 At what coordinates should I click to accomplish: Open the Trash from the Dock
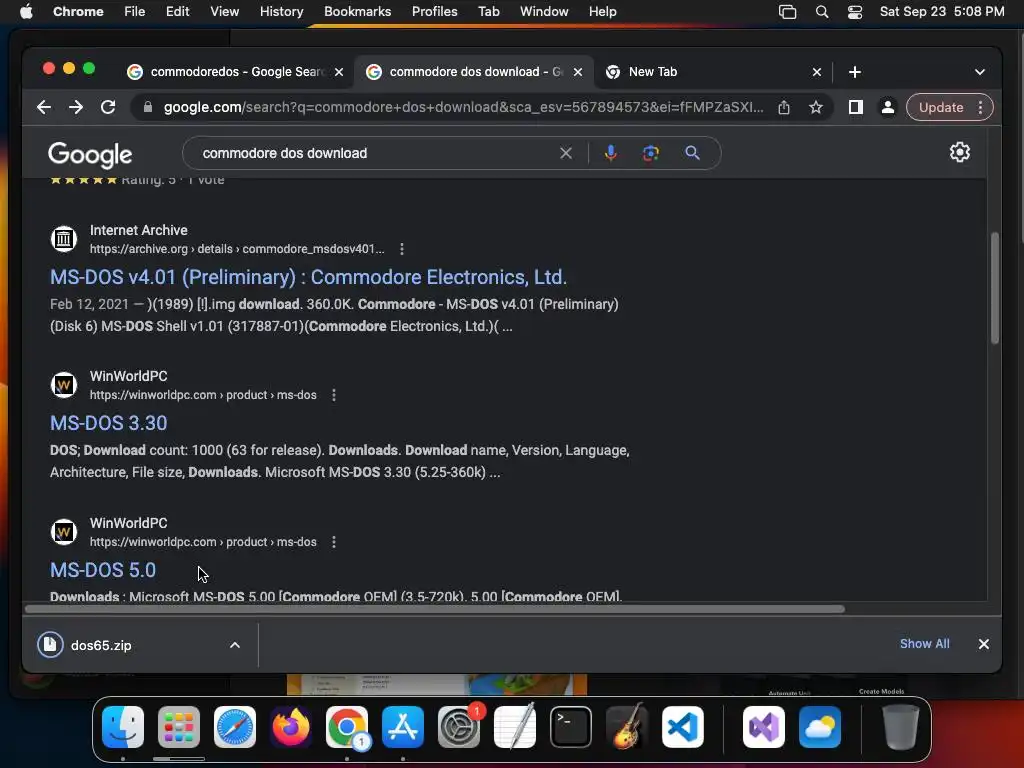tap(901, 727)
